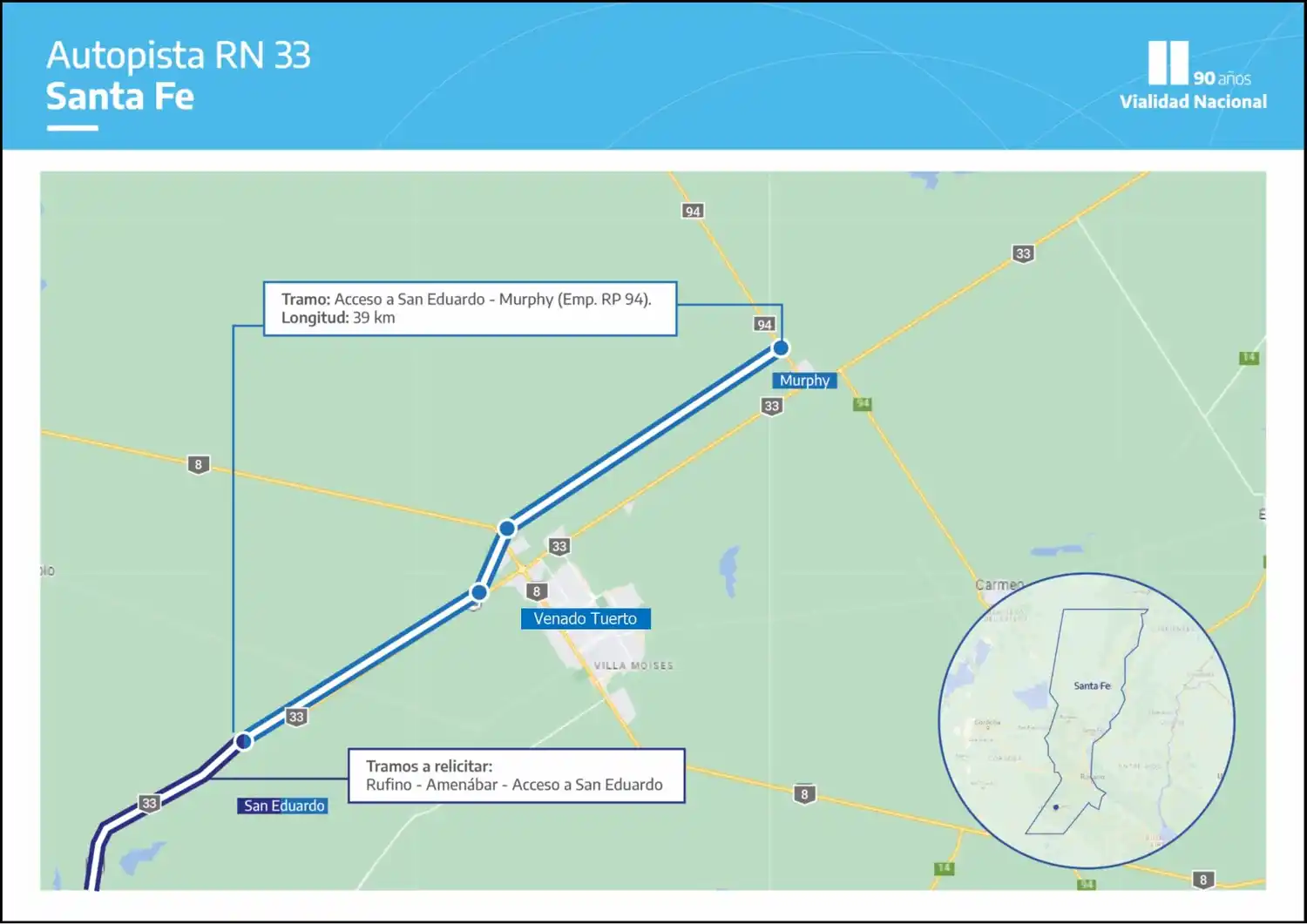Click the green 14 shield at the right edge
The image size is (1307, 924).
click(x=1249, y=358)
